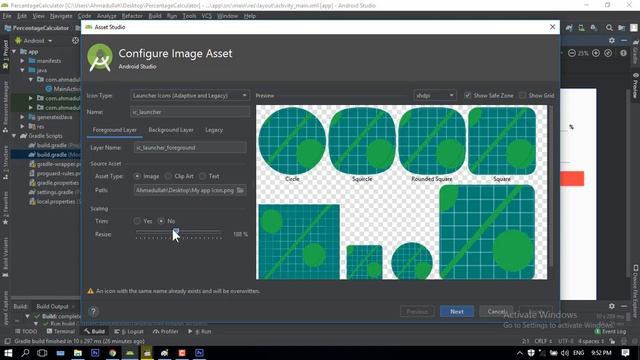
Task: Set Trim to No
Action: click(x=161, y=221)
